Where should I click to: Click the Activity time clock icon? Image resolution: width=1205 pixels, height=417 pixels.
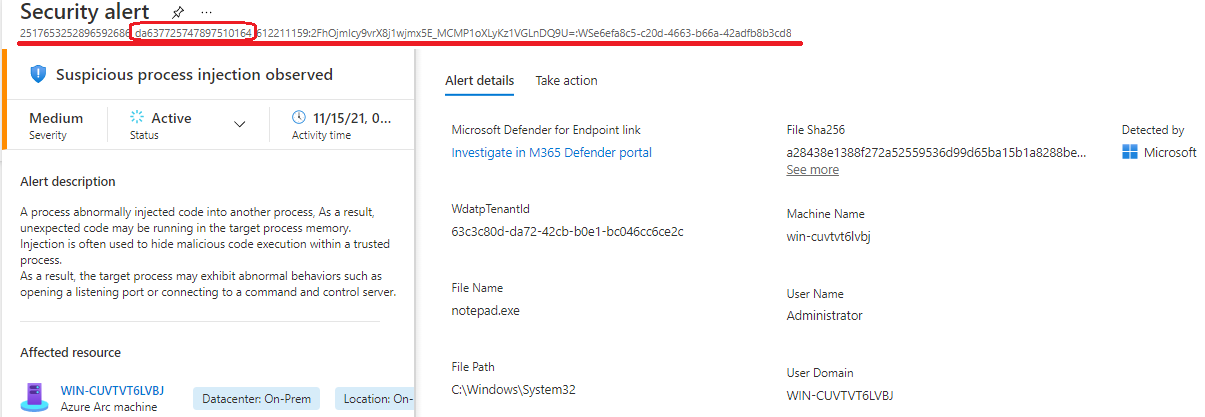[298, 118]
